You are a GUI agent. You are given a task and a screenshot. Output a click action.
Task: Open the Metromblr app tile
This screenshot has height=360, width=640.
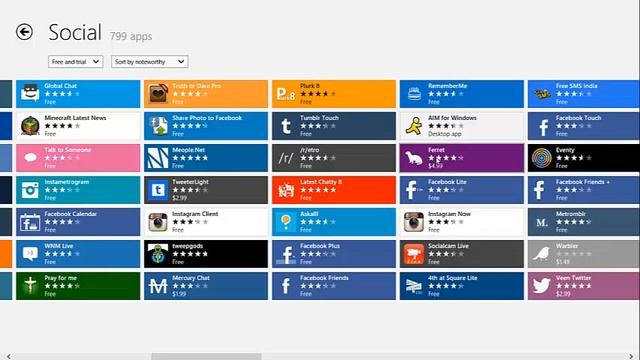(x=584, y=222)
